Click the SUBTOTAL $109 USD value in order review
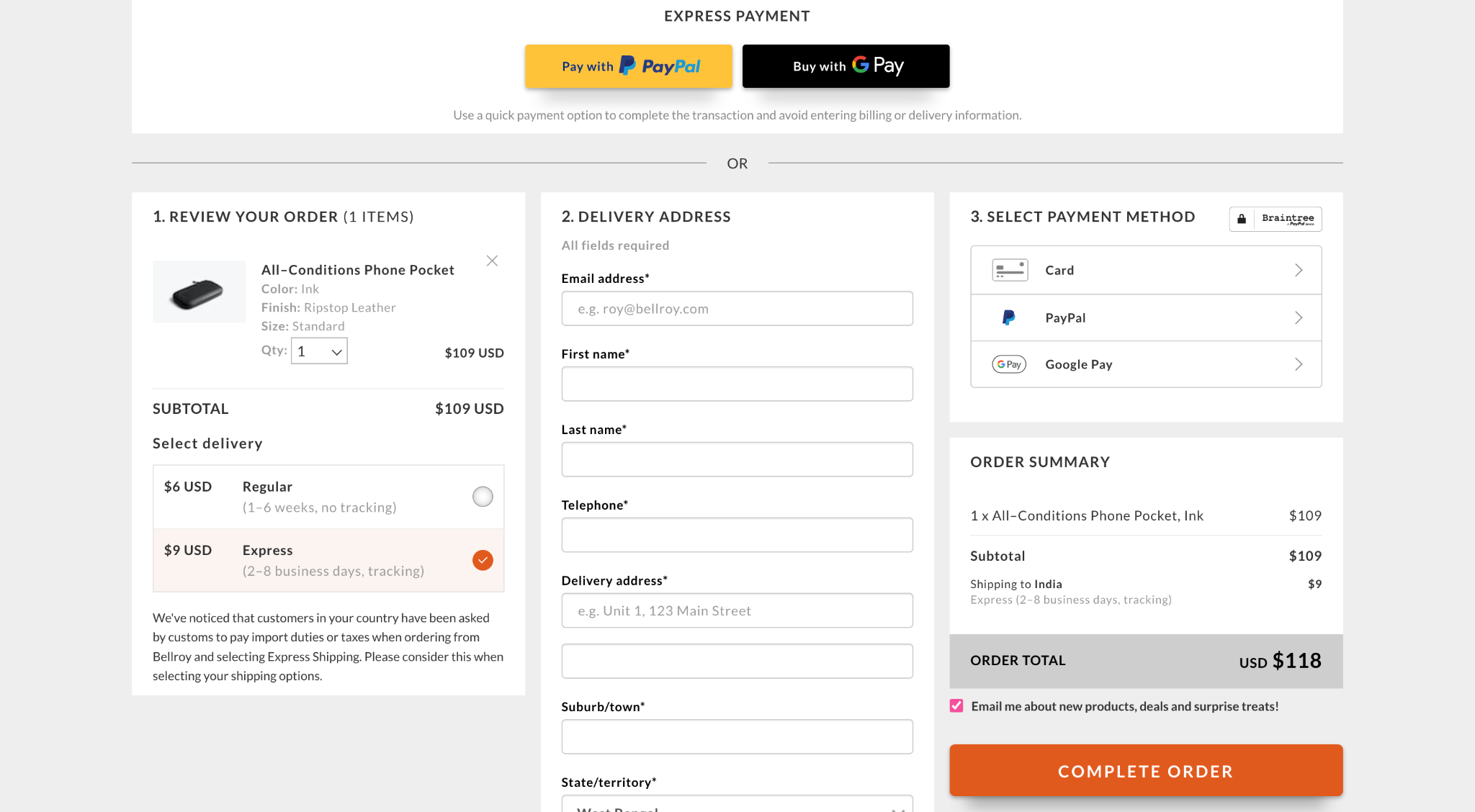The width and height of the screenshot is (1475, 812). click(x=470, y=409)
